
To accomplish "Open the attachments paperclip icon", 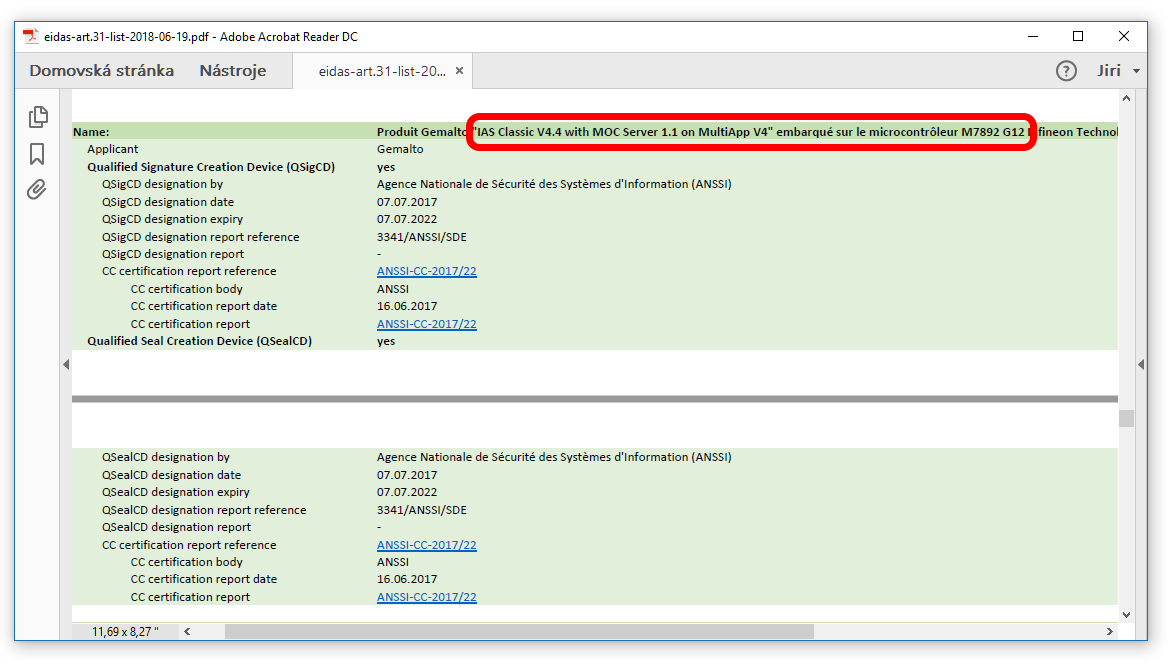I will [37, 190].
